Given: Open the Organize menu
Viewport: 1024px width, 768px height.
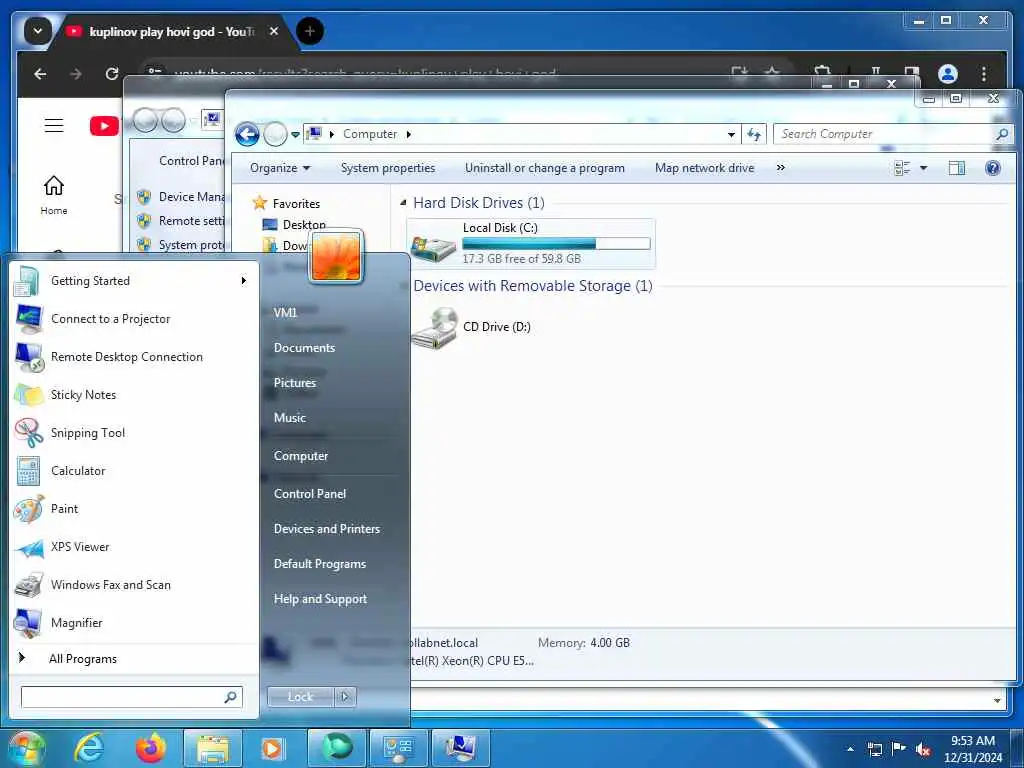Looking at the screenshot, I should [x=280, y=168].
